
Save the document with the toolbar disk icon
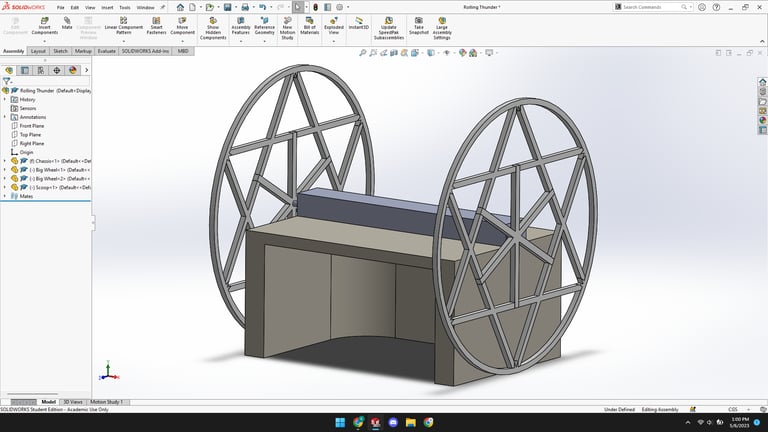point(230,7)
